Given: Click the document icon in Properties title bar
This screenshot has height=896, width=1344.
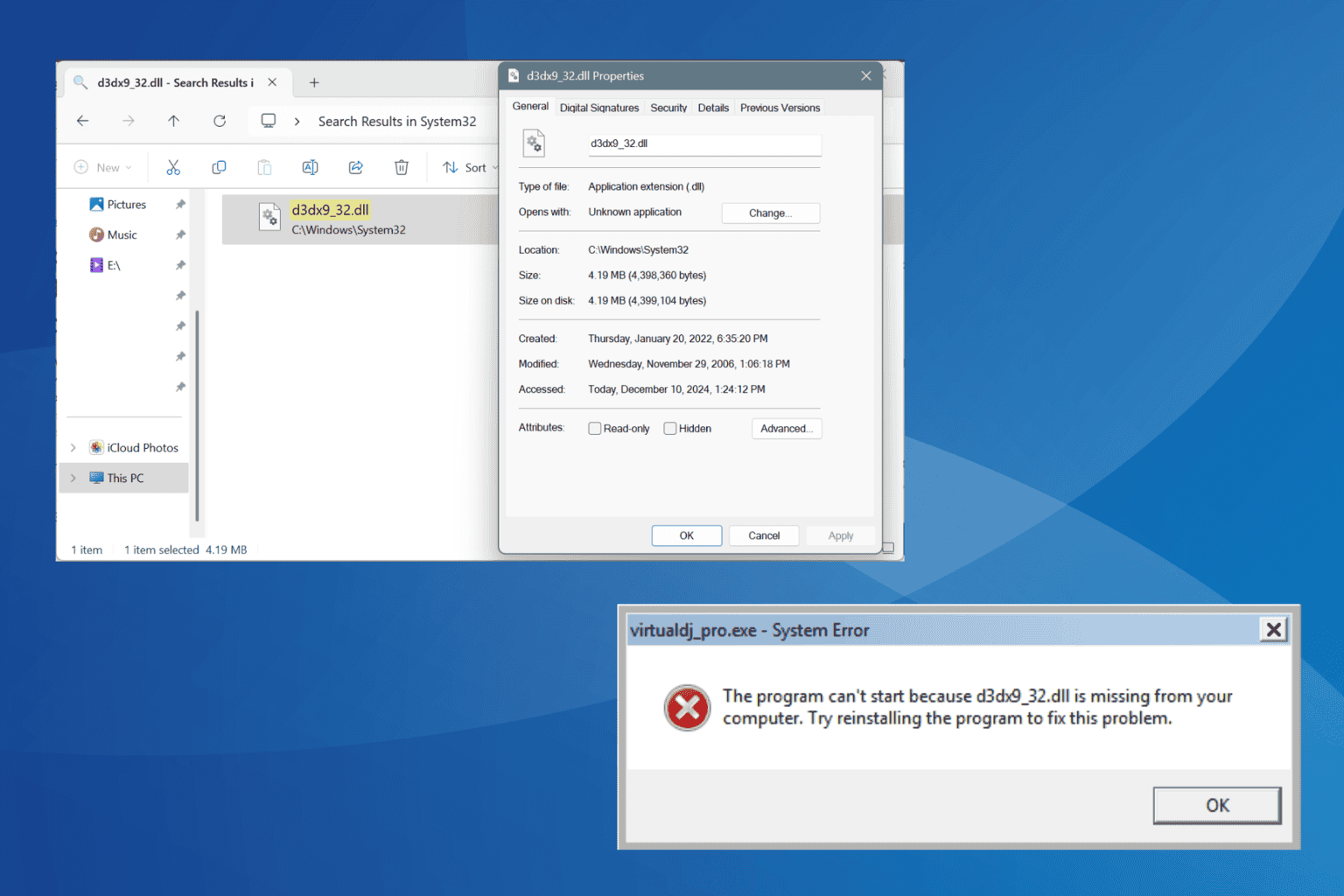Looking at the screenshot, I should pyautogui.click(x=514, y=76).
